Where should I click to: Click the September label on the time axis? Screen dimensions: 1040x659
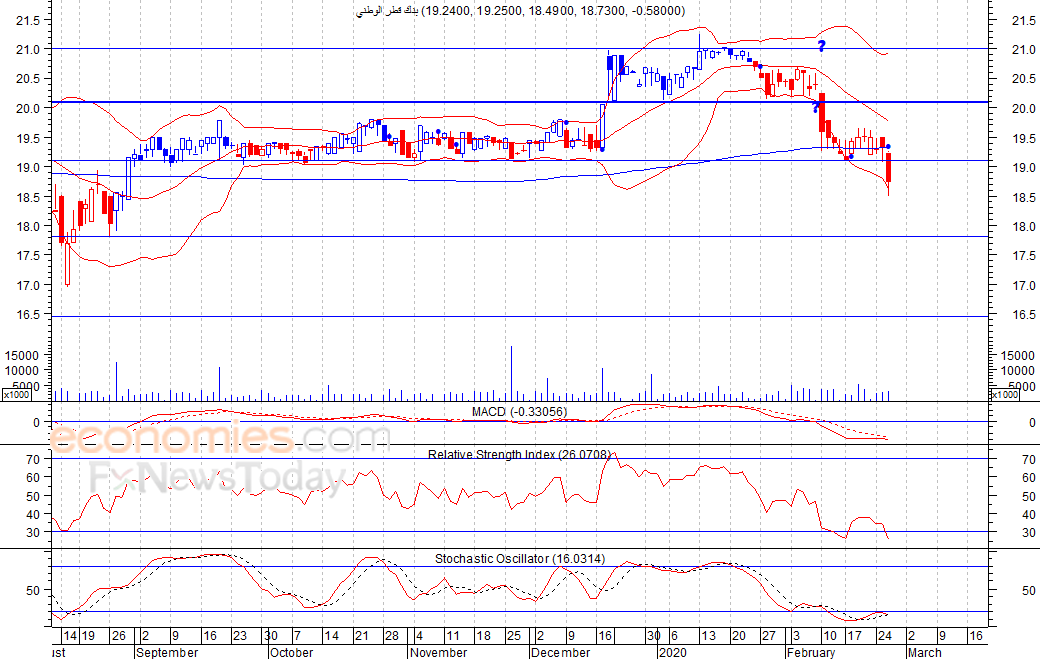(165, 652)
